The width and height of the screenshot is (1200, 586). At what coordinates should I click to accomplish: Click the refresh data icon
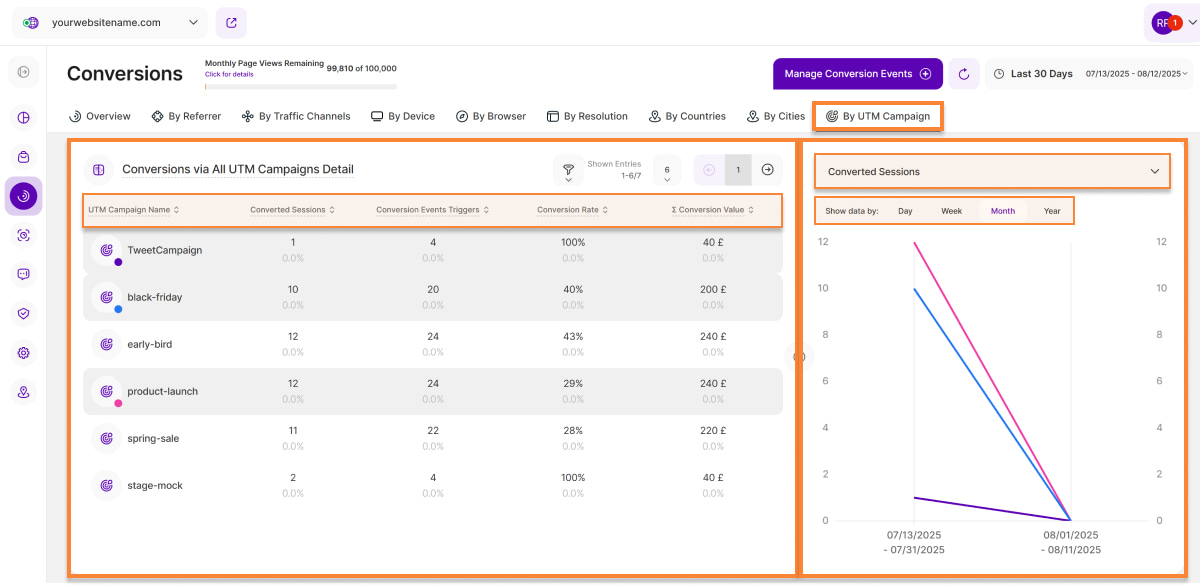tap(964, 74)
